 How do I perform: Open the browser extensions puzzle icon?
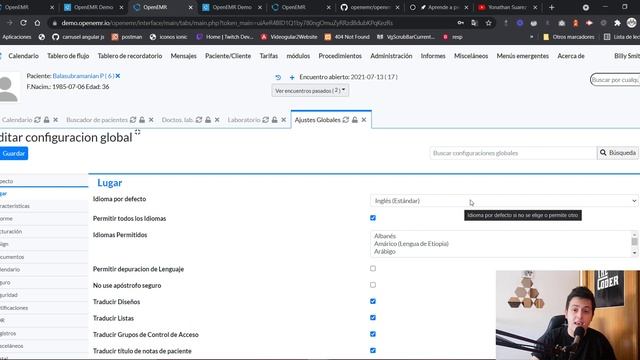[x=617, y=23]
